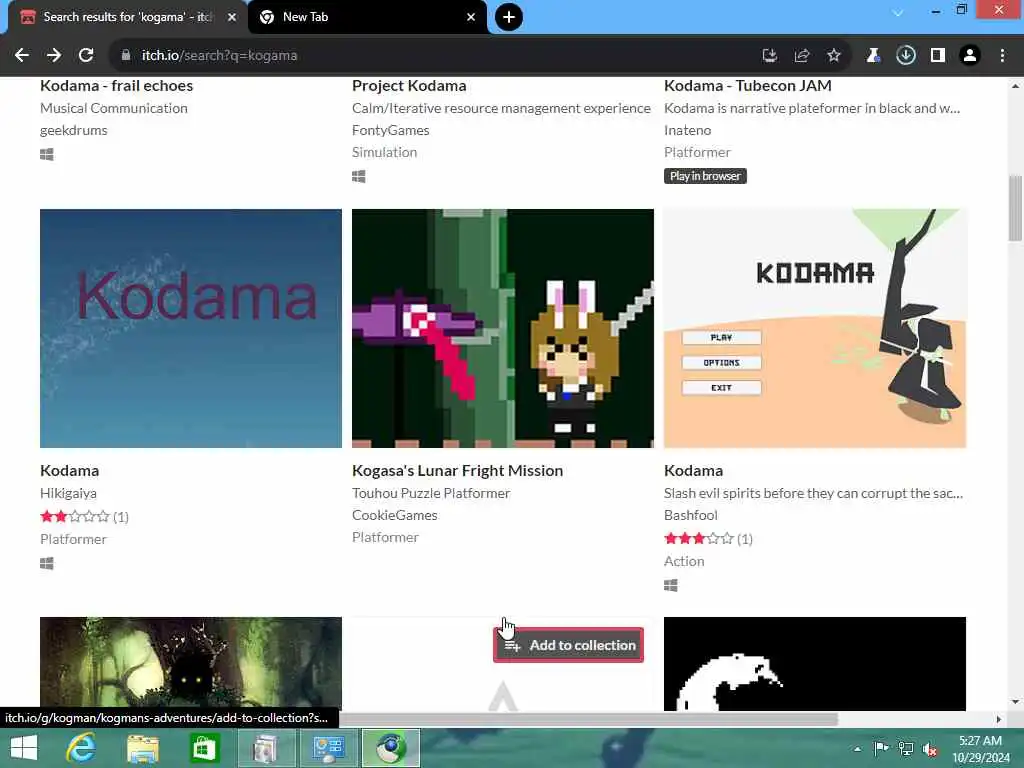The width and height of the screenshot is (1024, 768).
Task: Open forest creature game thumbnail
Action: (191, 664)
